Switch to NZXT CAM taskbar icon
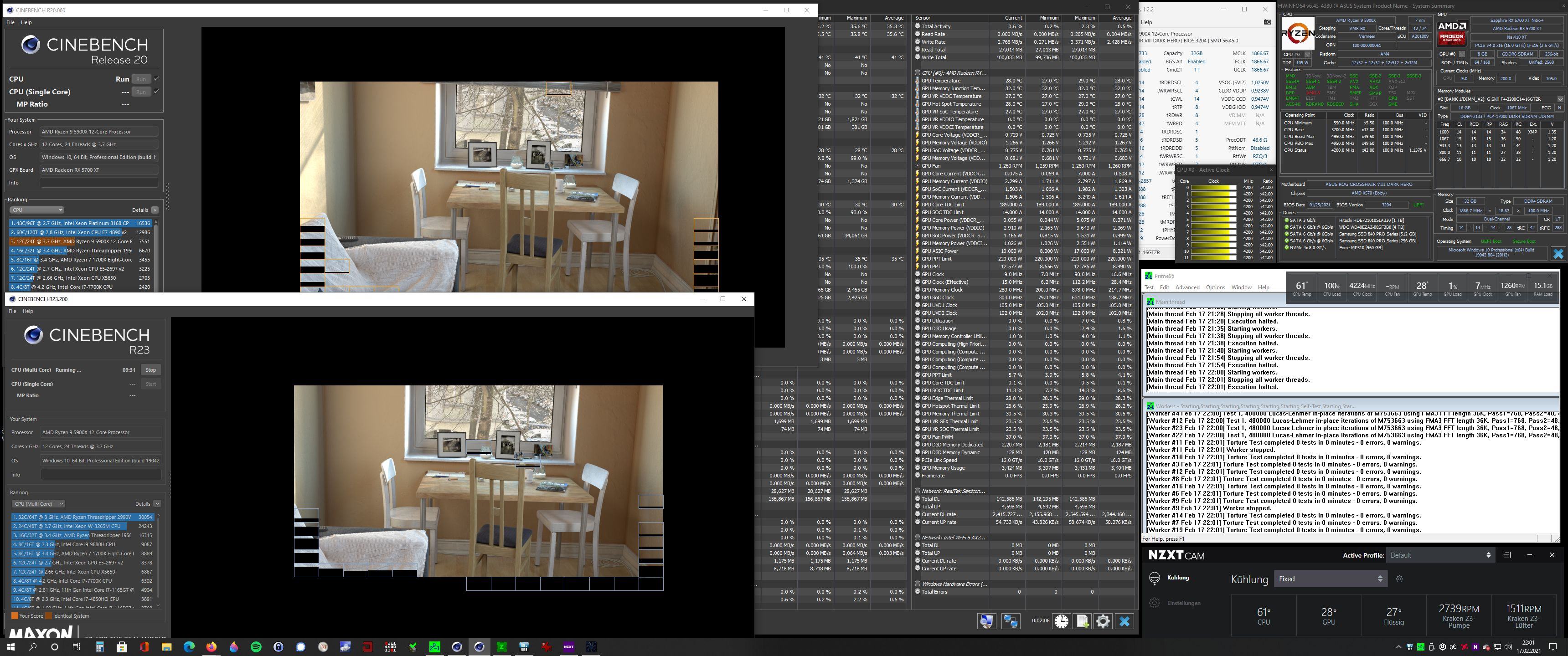This screenshot has height=656, width=1568. [x=568, y=647]
